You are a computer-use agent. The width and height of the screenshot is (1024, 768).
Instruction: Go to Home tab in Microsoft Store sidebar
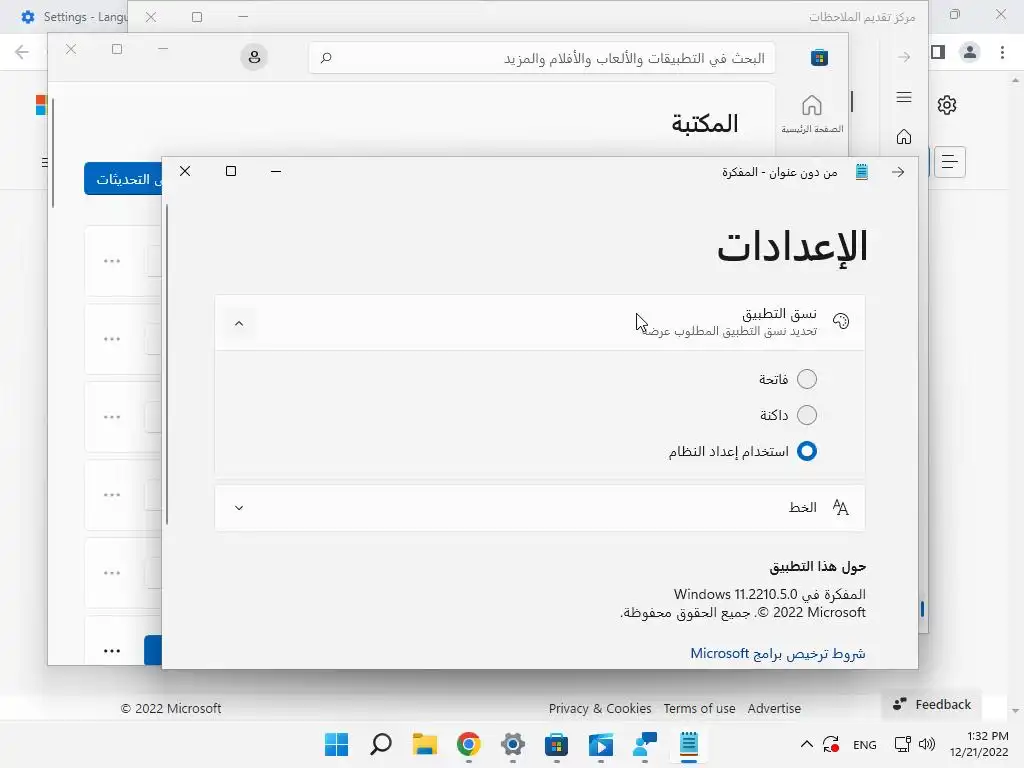coord(812,114)
